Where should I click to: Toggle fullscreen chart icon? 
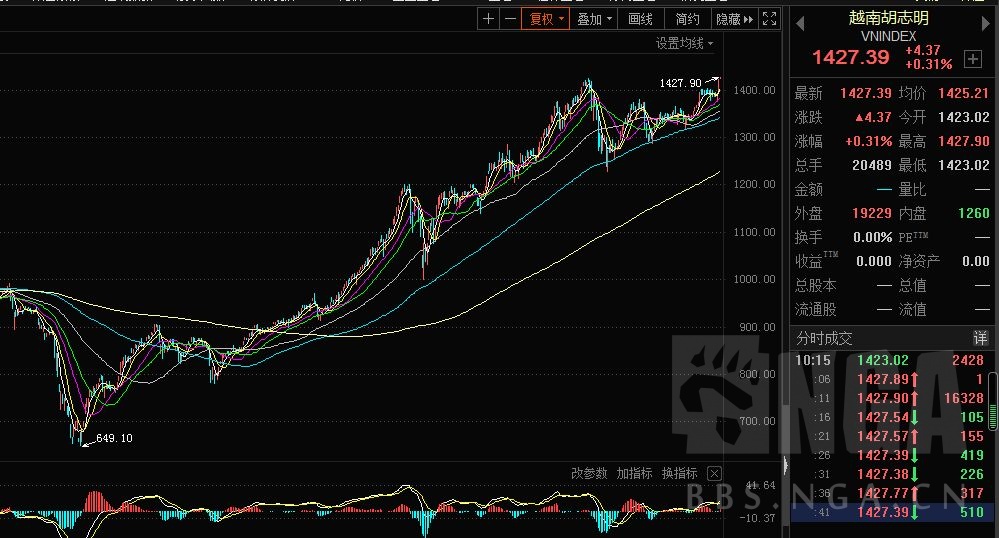point(769,19)
